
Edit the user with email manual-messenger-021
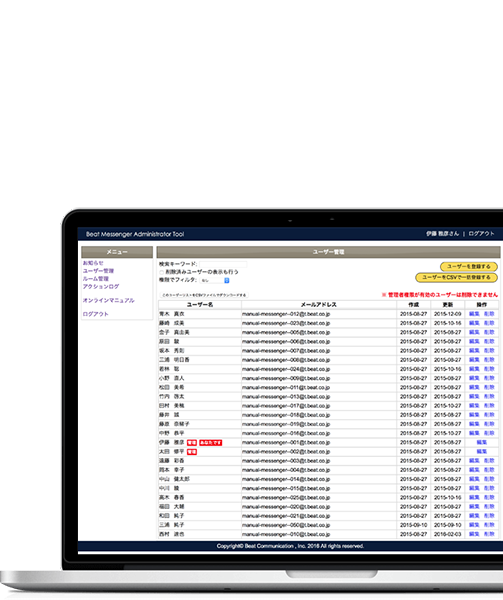474,516
